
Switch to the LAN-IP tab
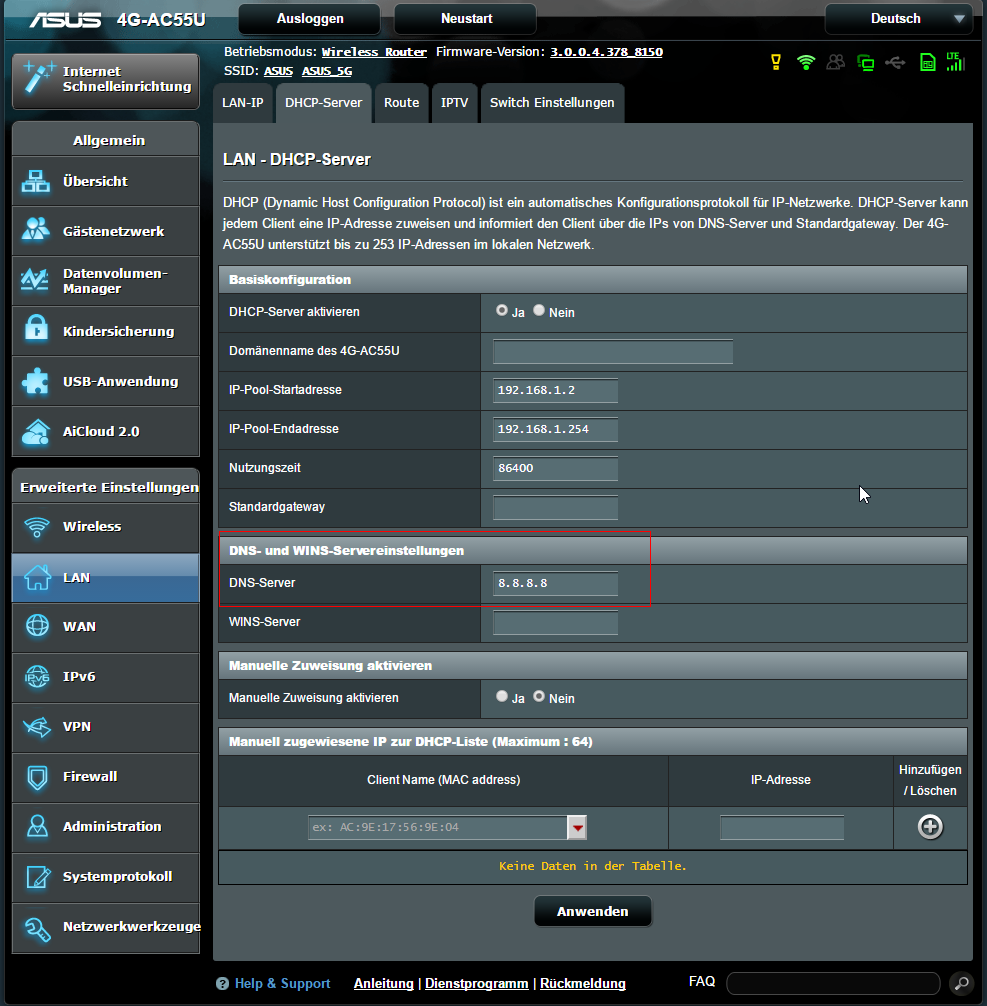[x=243, y=103]
